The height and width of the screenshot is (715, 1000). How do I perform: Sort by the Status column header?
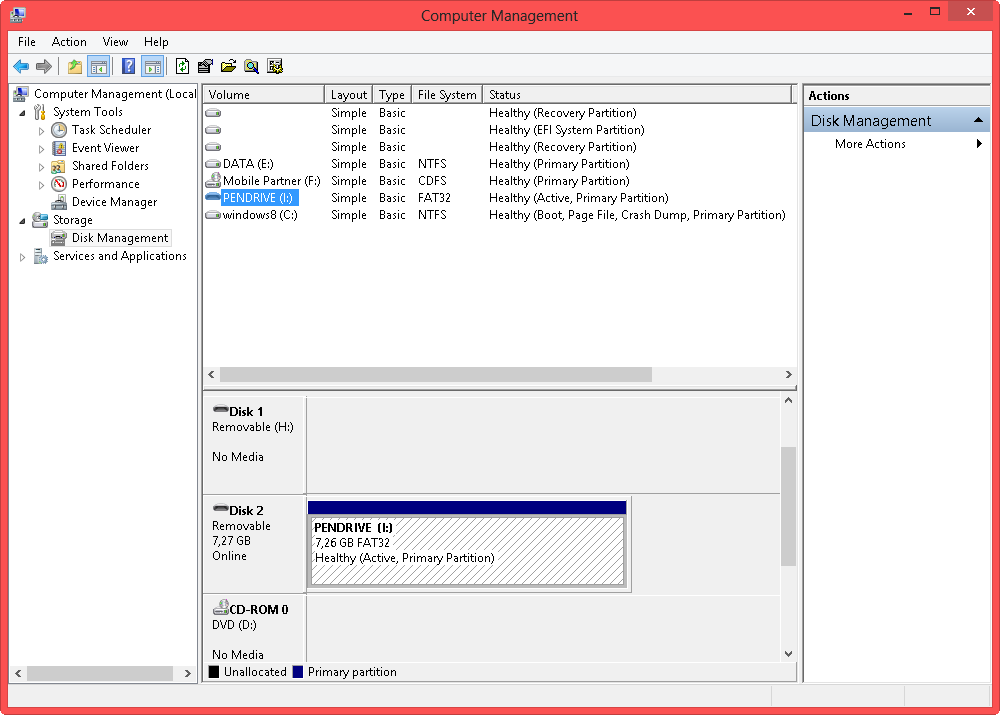(636, 95)
